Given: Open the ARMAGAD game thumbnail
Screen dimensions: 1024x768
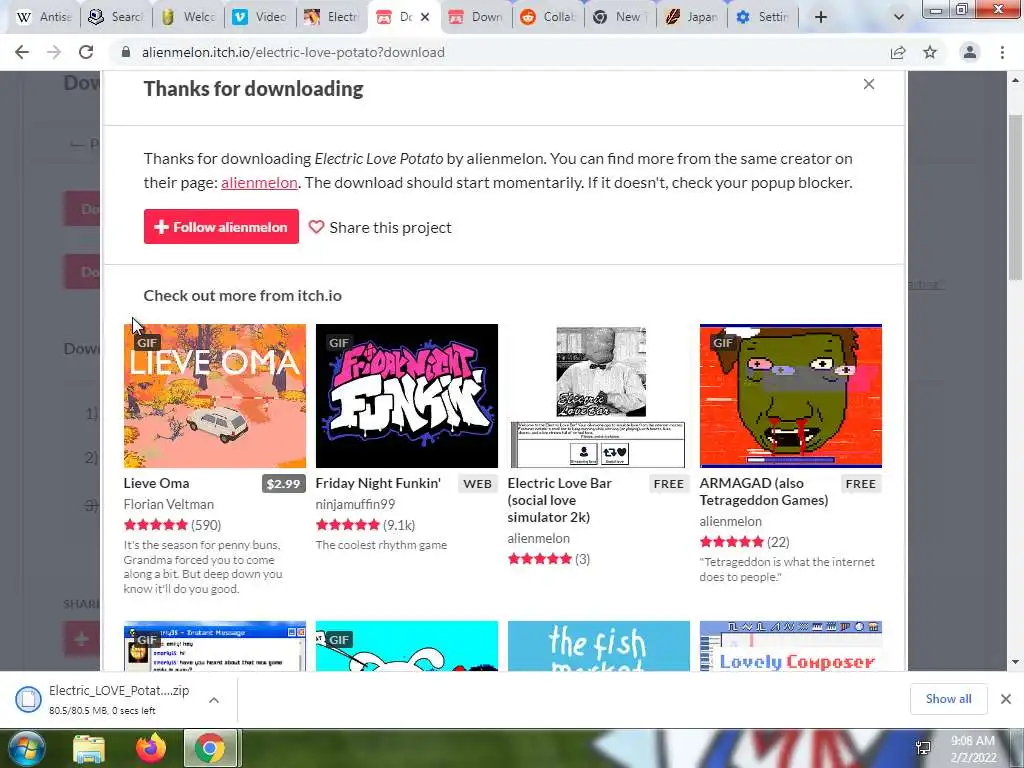Looking at the screenshot, I should click(791, 396).
